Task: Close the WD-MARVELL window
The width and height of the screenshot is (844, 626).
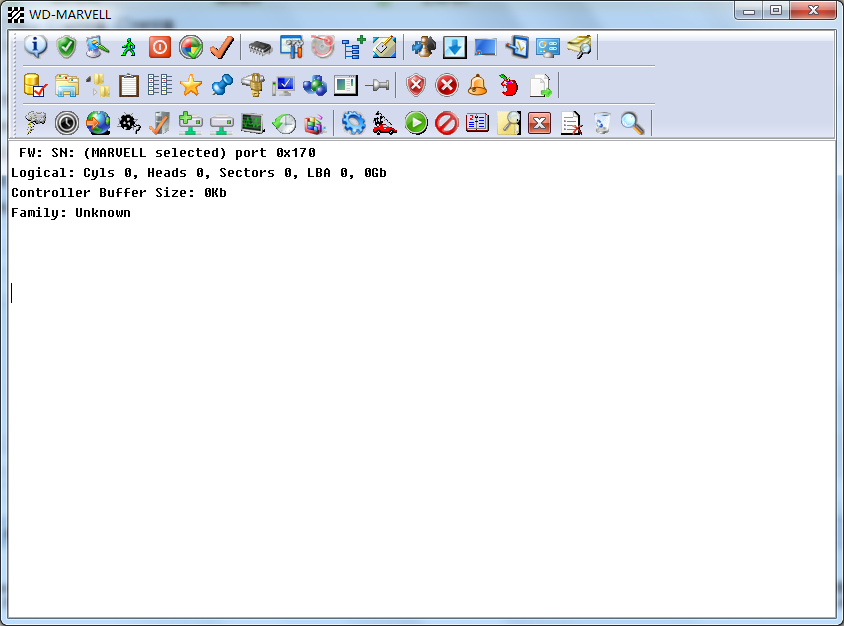Action: point(813,10)
